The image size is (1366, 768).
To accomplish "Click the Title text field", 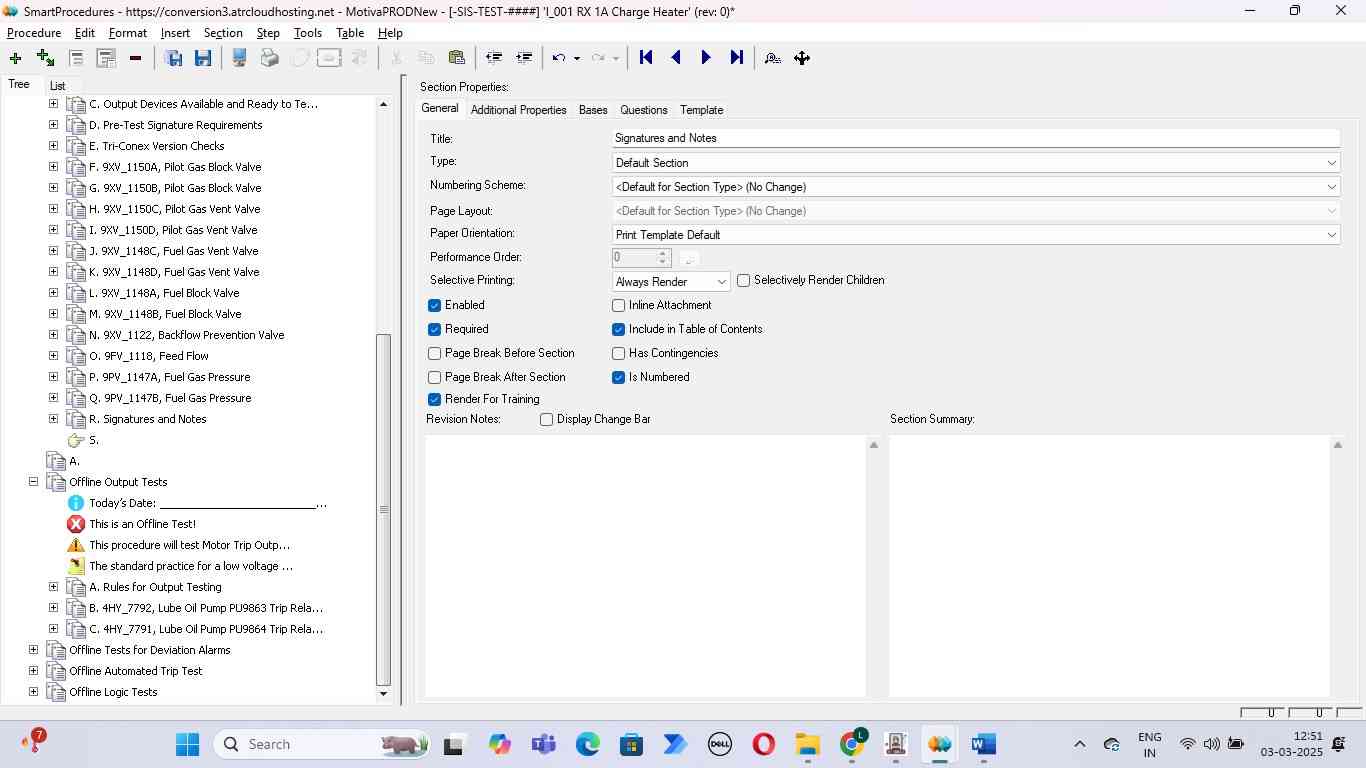I will 975,138.
